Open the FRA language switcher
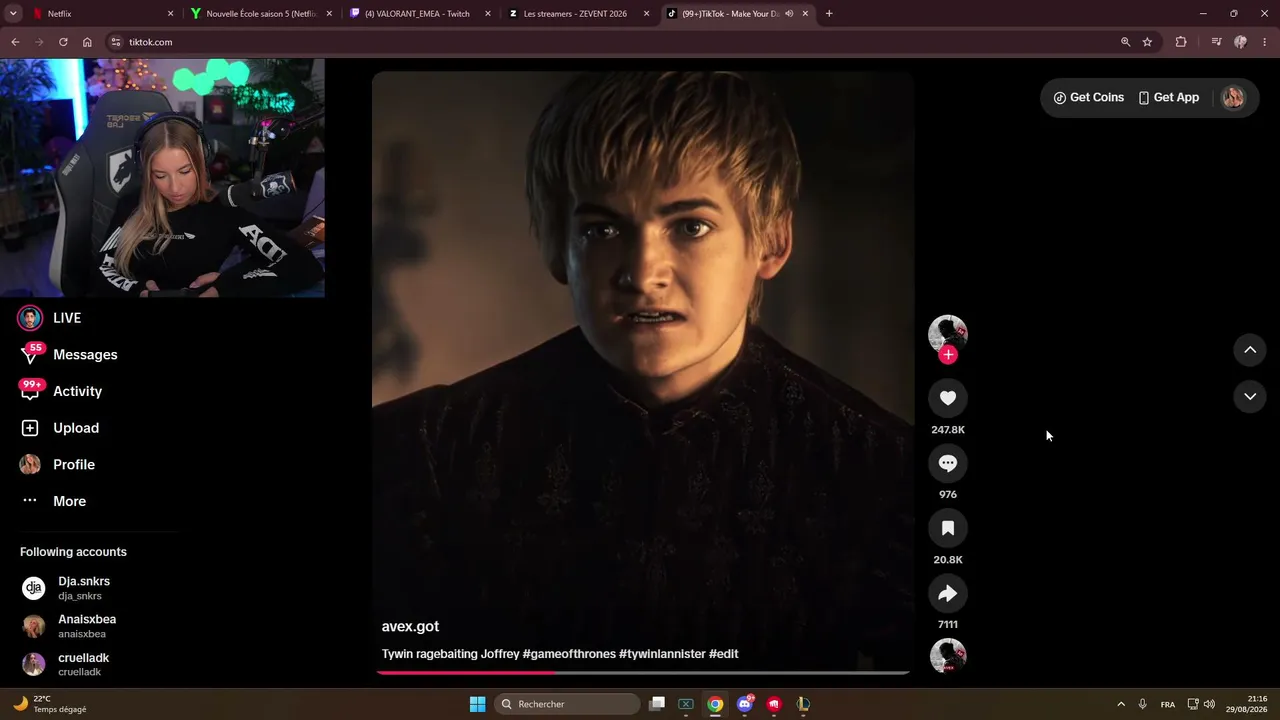The width and height of the screenshot is (1280, 720). pyautogui.click(x=1168, y=704)
